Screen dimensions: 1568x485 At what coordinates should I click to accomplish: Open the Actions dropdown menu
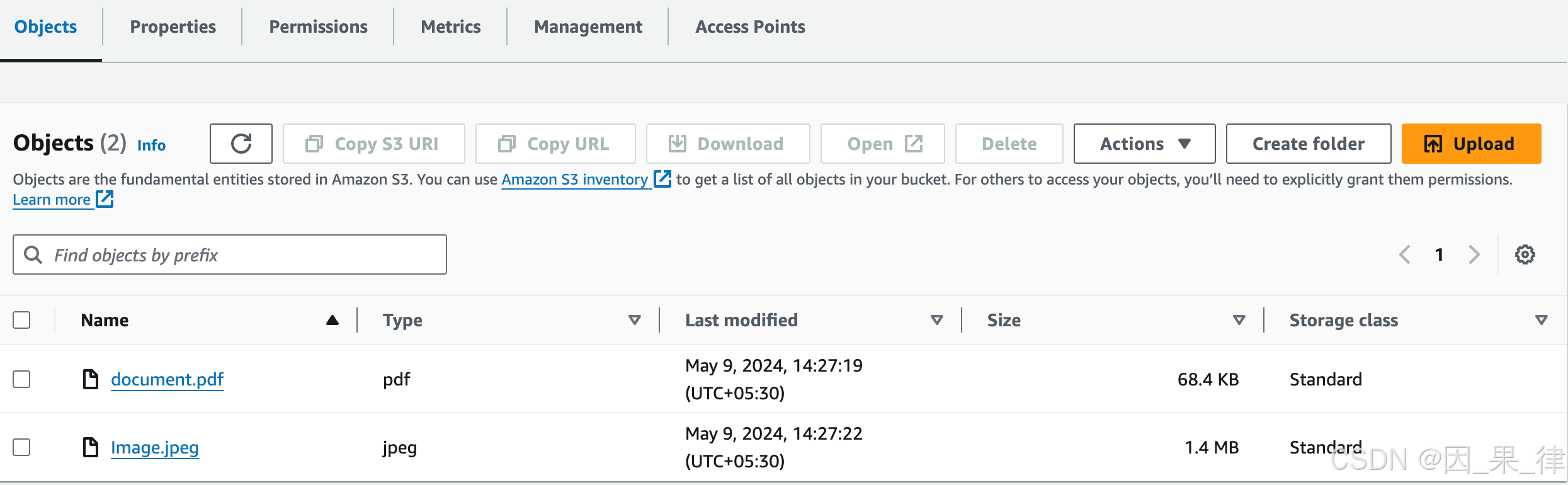1144,144
